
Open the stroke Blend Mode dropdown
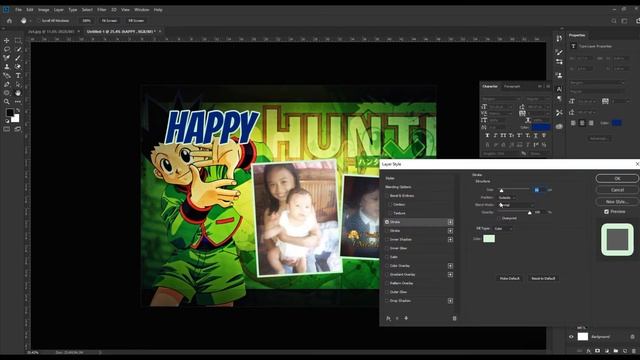(x=516, y=205)
